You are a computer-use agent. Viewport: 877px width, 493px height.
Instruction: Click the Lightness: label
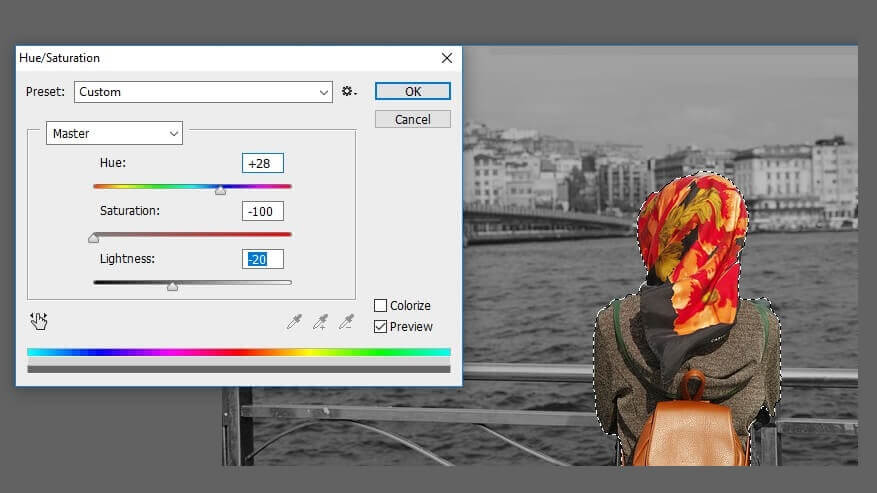(128, 259)
